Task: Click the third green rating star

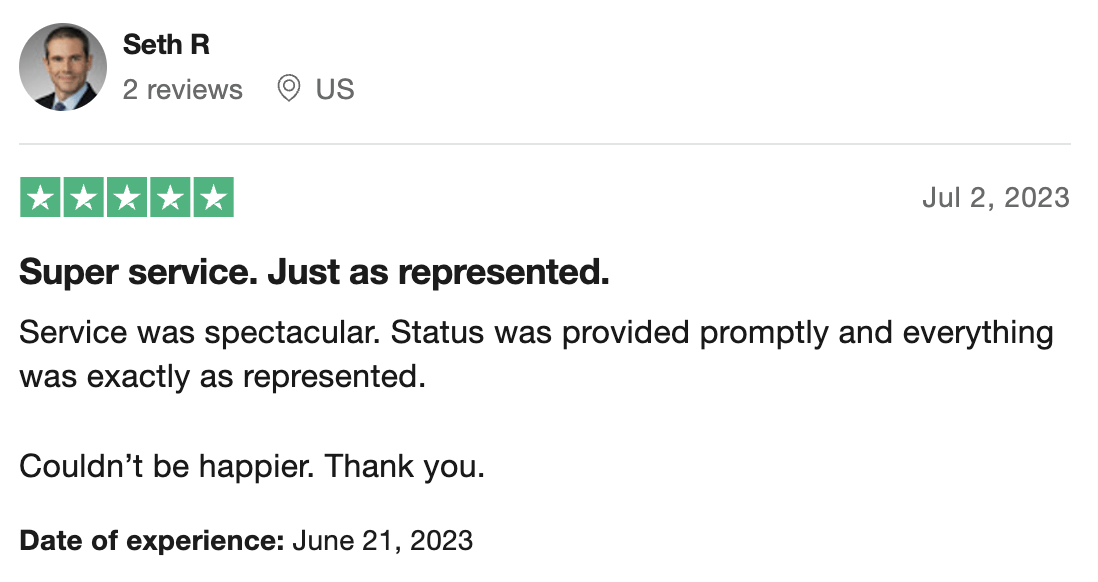Action: (127, 198)
